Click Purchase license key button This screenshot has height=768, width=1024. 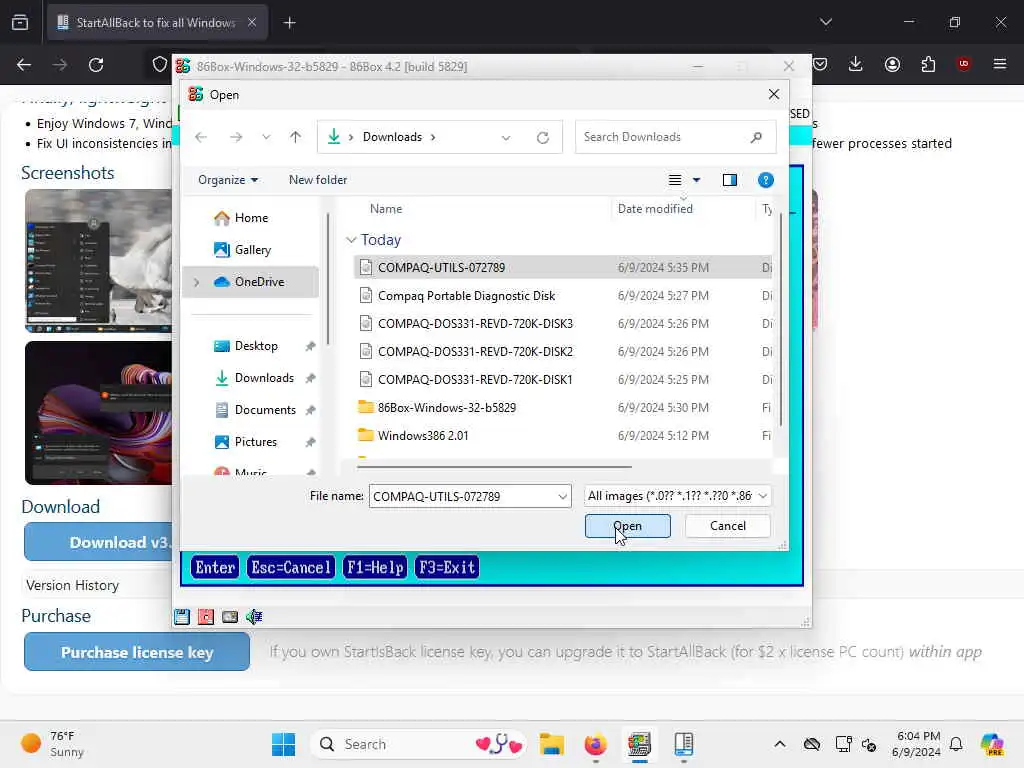(137, 652)
